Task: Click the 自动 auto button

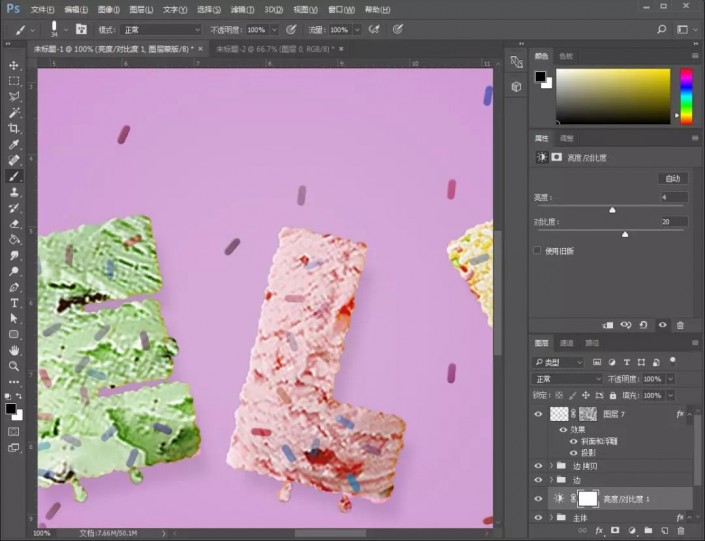Action: click(x=673, y=179)
